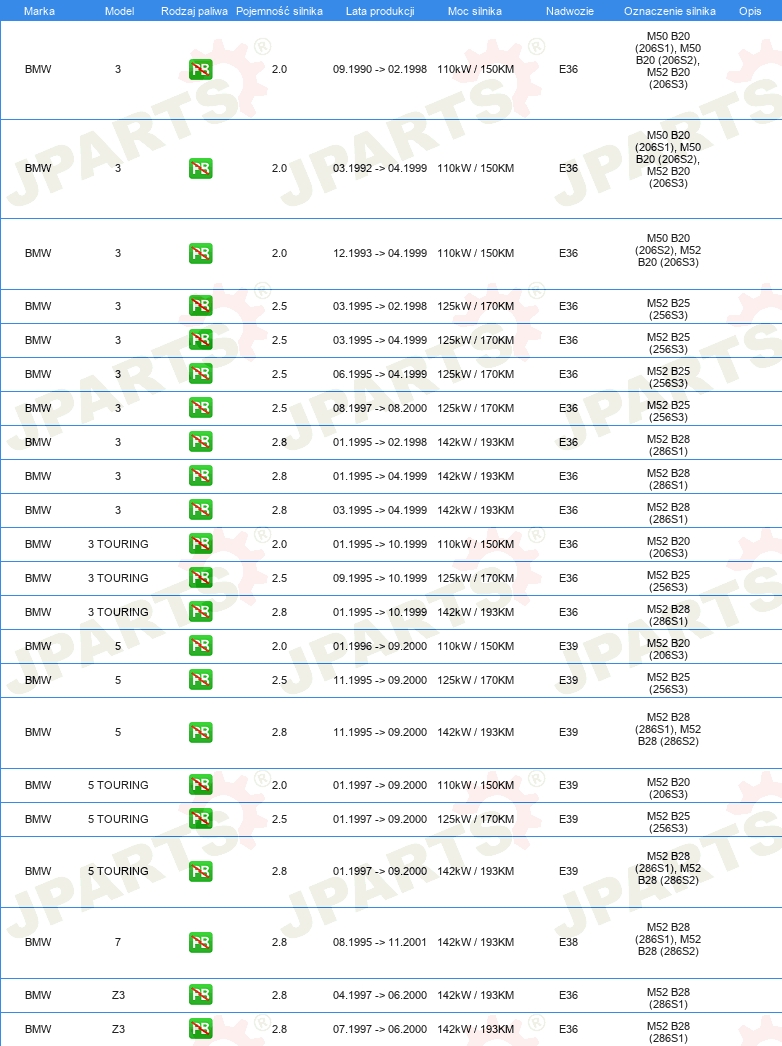Click fuel type icon in row 01.1995 -> 02.1998
The image size is (782, 1046).
tap(201, 442)
